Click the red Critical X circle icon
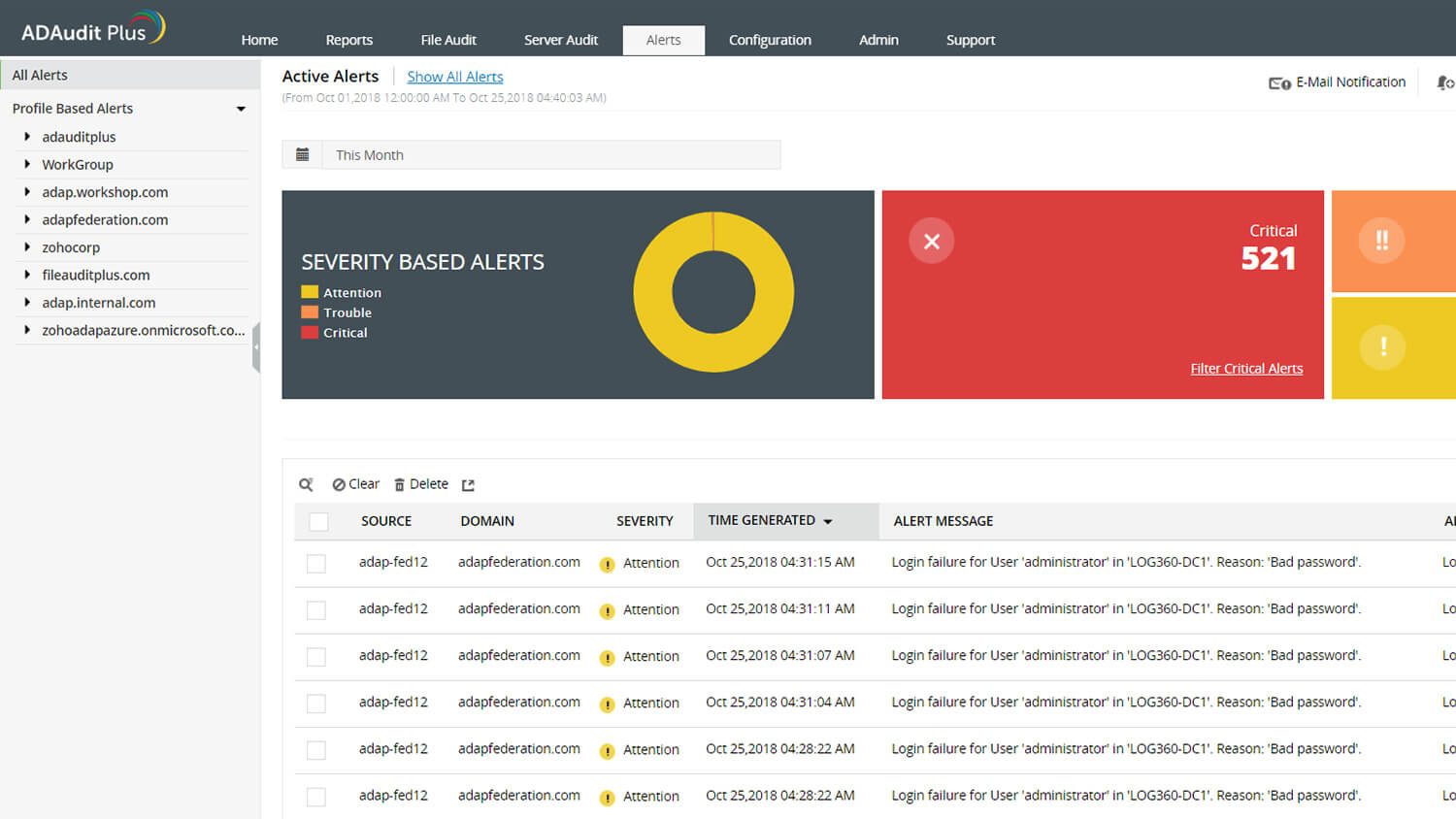1456x819 pixels. click(931, 242)
